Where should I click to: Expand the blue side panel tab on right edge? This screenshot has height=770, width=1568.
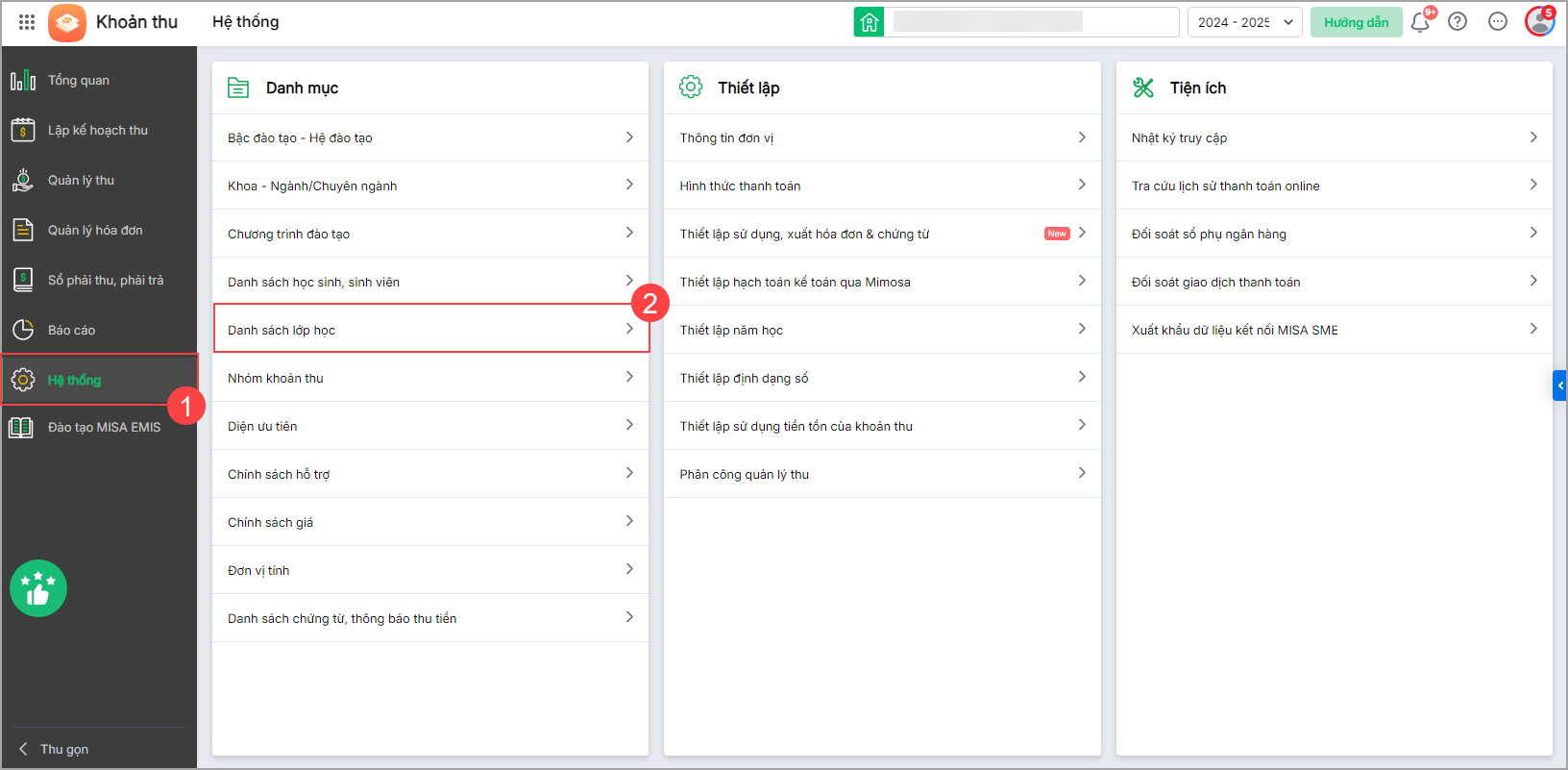pyautogui.click(x=1559, y=385)
